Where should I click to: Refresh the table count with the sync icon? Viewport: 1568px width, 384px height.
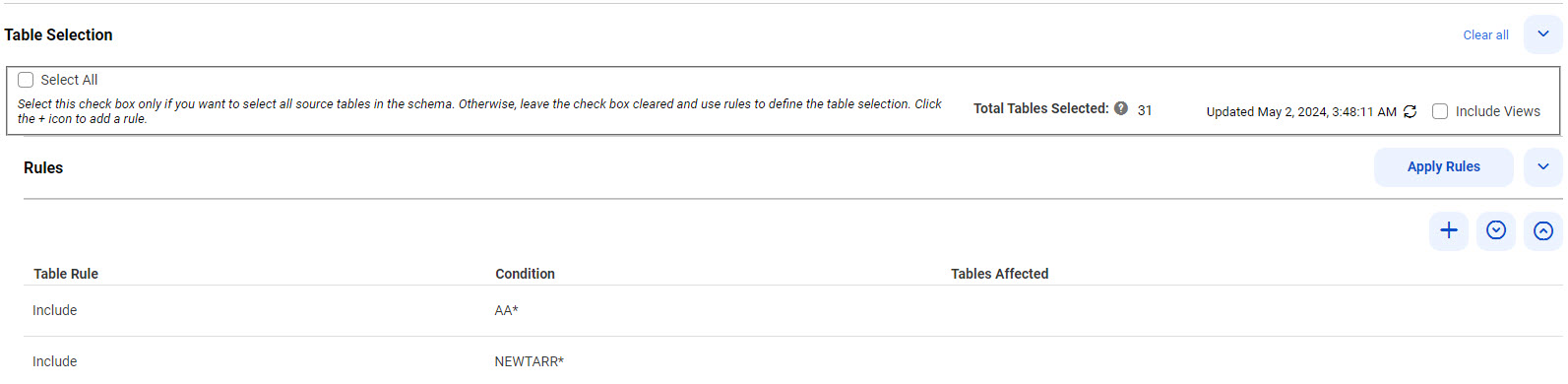(1410, 111)
